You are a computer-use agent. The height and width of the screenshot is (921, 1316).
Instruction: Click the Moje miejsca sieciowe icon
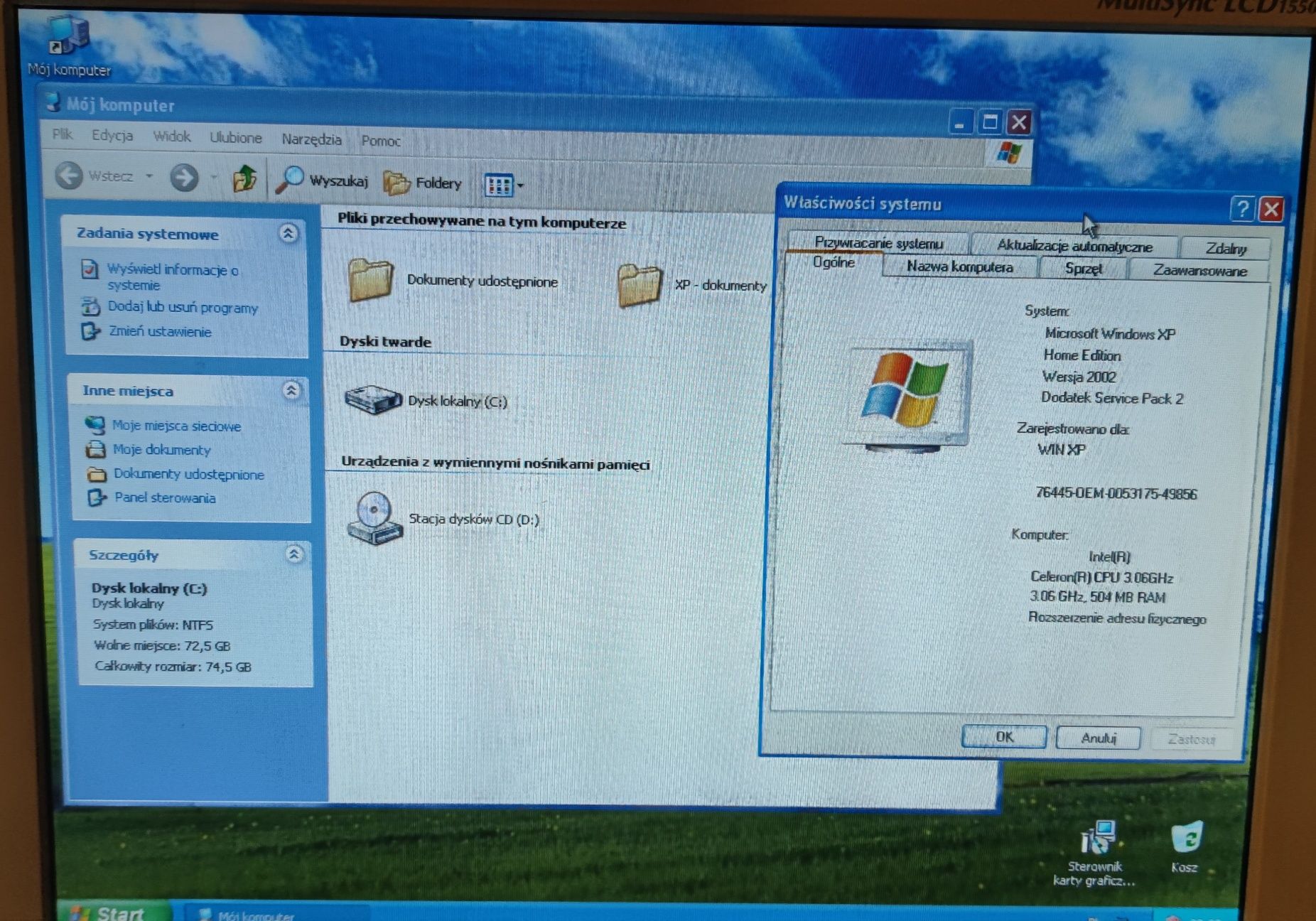95,425
